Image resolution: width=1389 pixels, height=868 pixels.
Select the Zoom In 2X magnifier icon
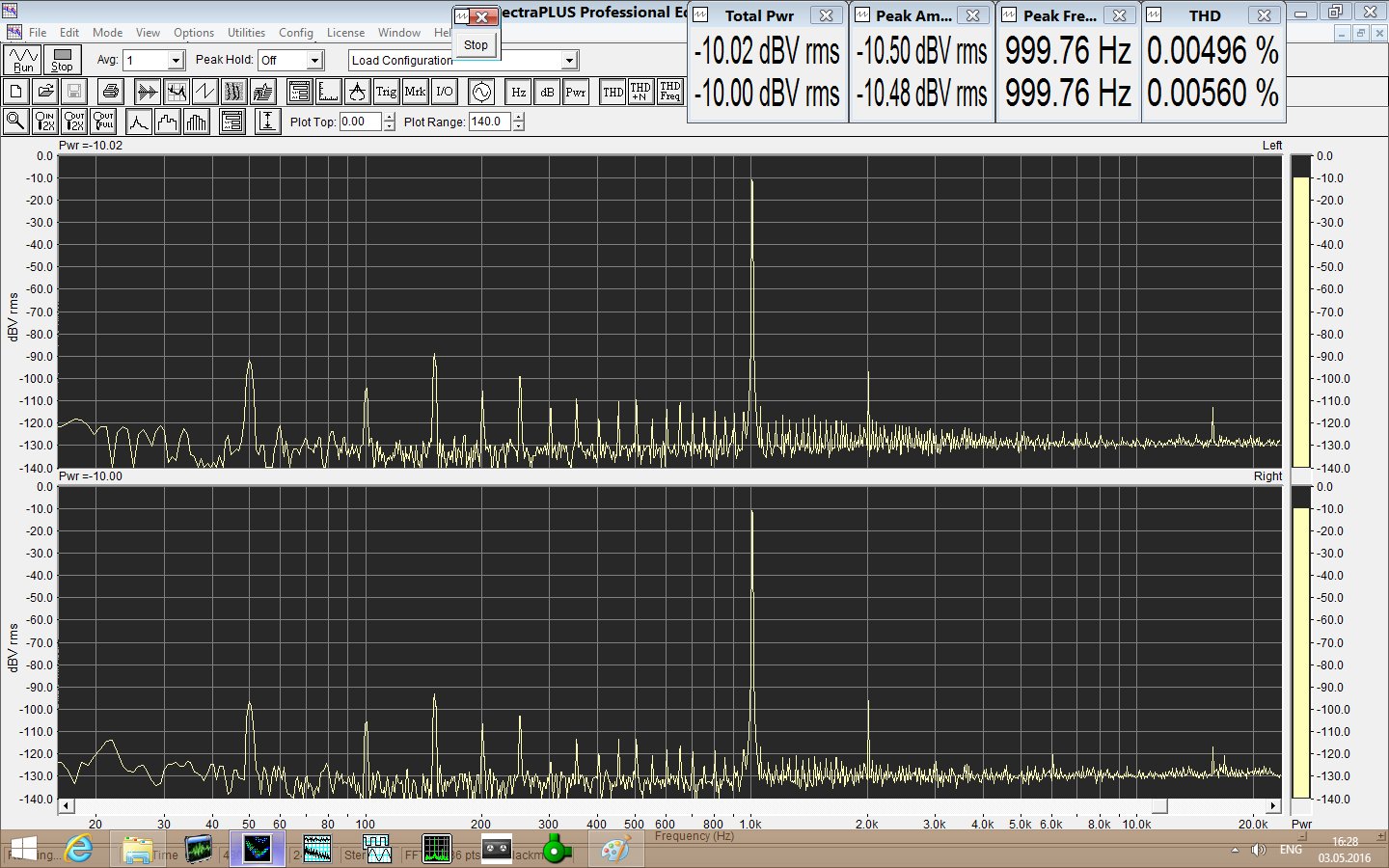[44, 122]
